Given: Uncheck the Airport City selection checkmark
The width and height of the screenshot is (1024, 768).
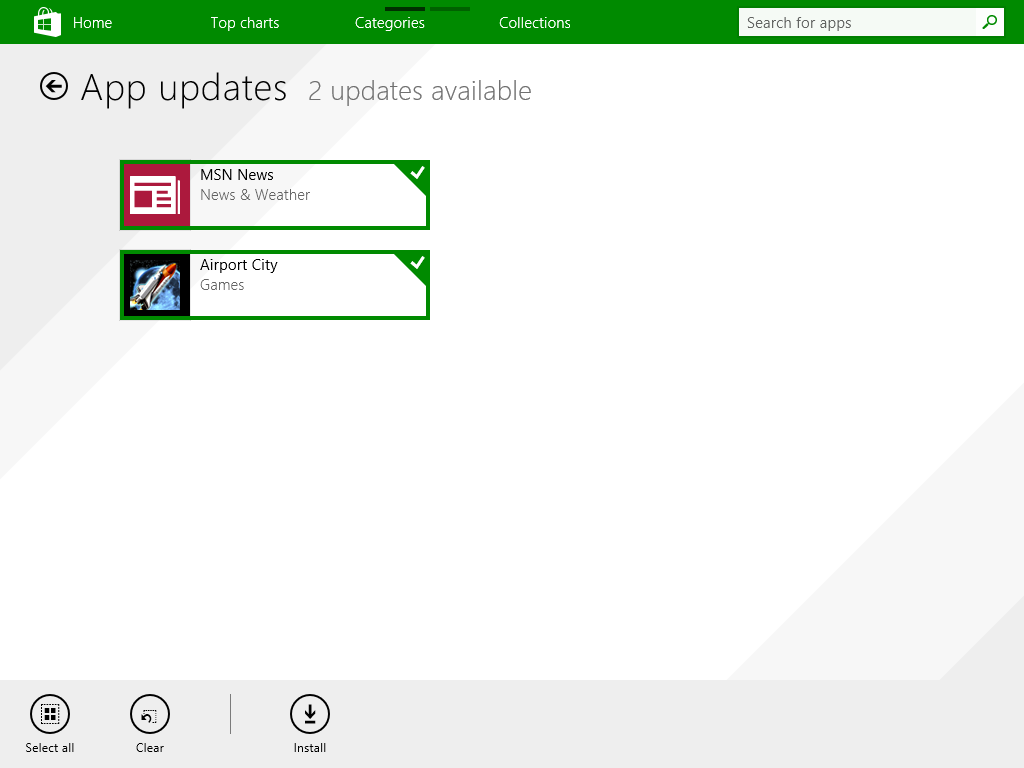Looking at the screenshot, I should click(x=417, y=263).
